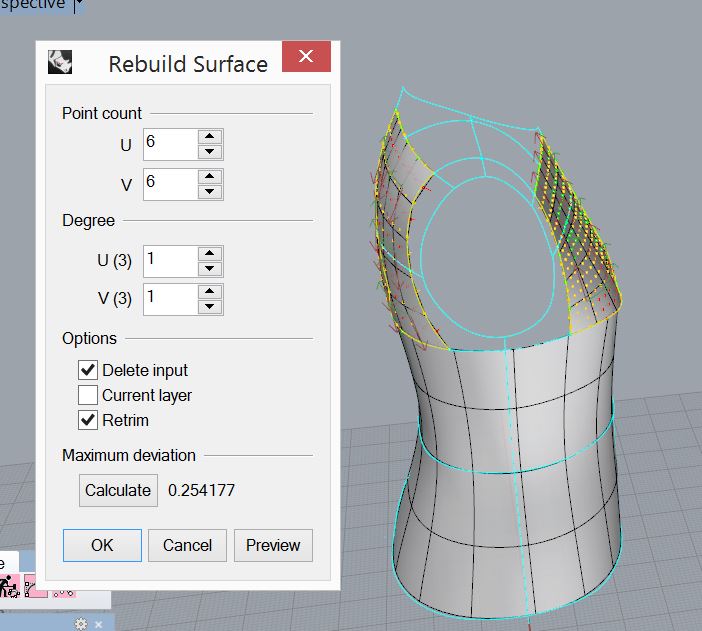Calculate the maximum deviation

point(118,490)
